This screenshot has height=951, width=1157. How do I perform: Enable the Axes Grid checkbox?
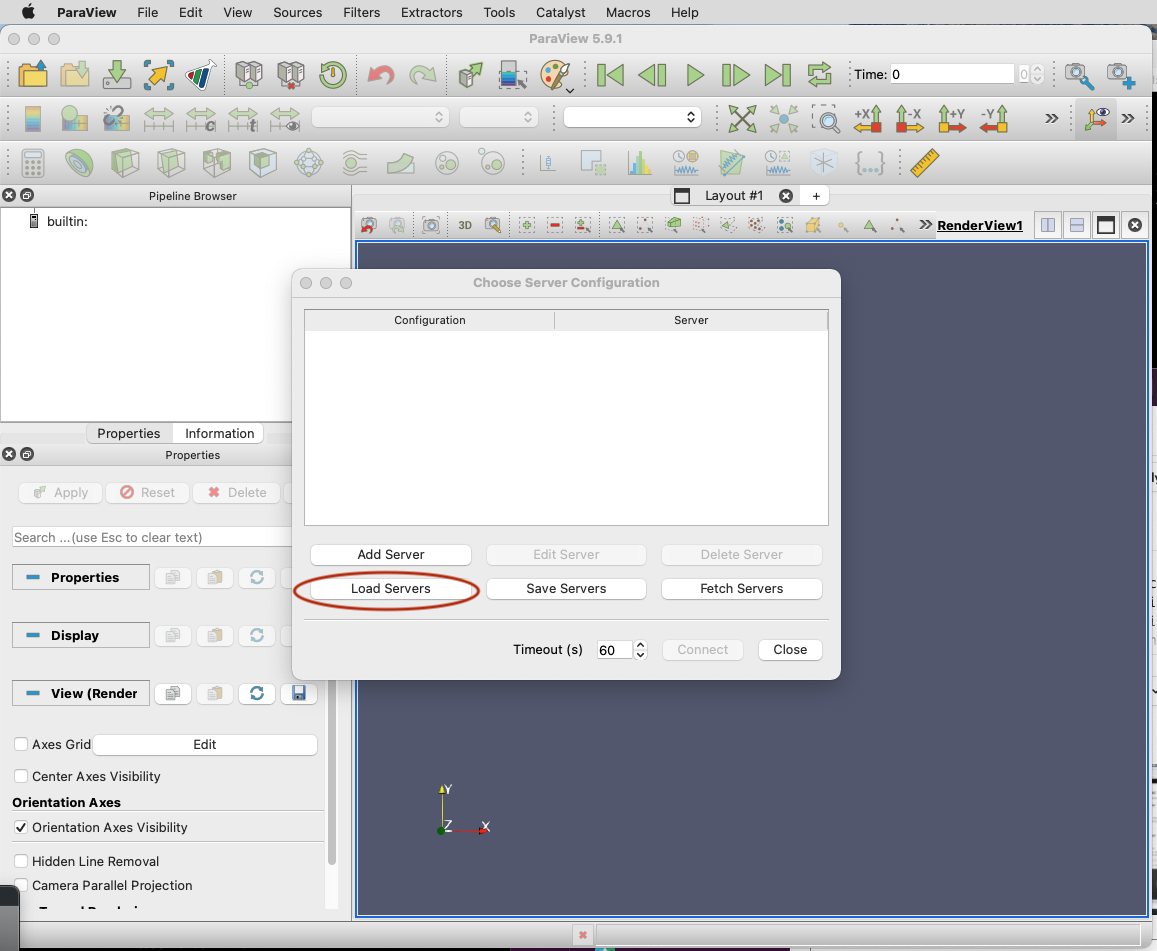coord(21,744)
